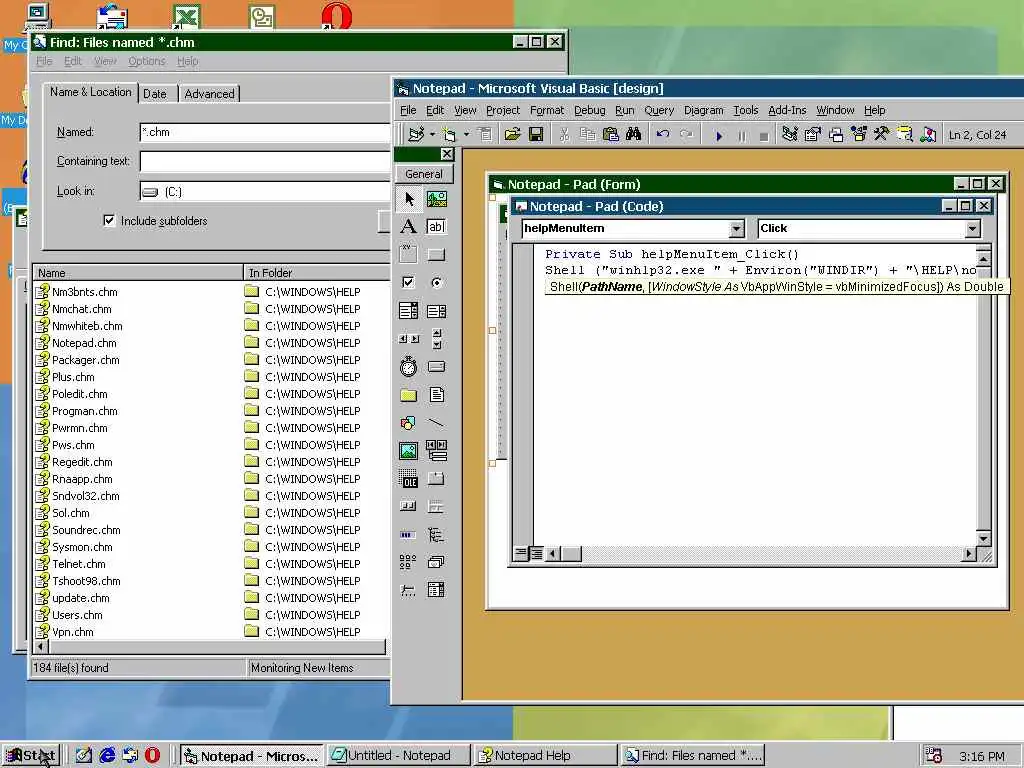The width and height of the screenshot is (1024, 768).
Task: Select the DirListBox folder tool
Action: tap(409, 394)
